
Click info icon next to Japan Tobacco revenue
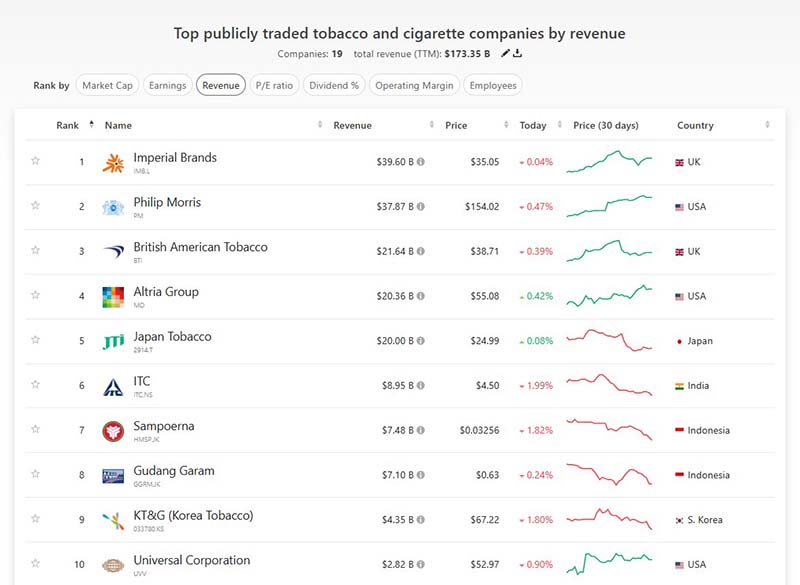(421, 342)
